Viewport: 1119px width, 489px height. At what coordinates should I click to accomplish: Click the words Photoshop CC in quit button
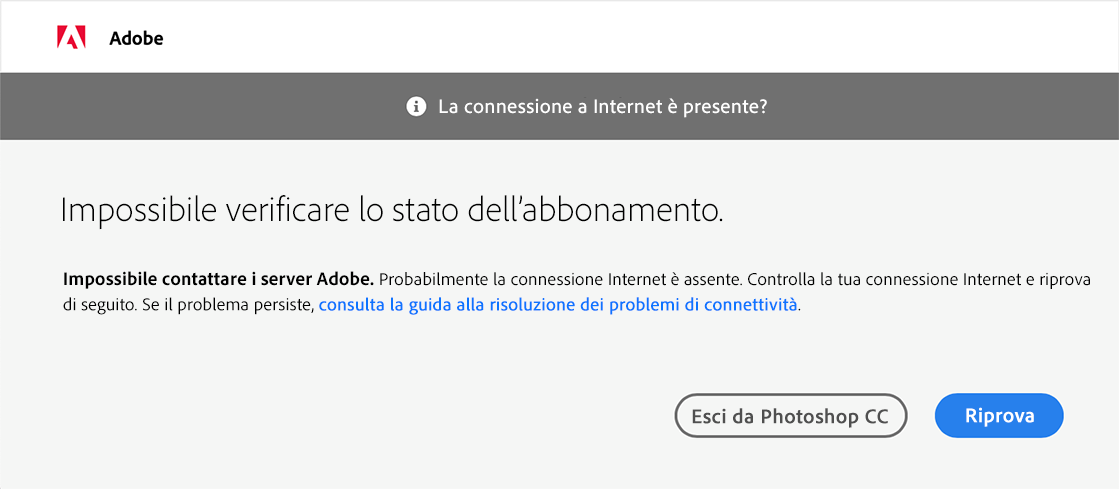824,416
